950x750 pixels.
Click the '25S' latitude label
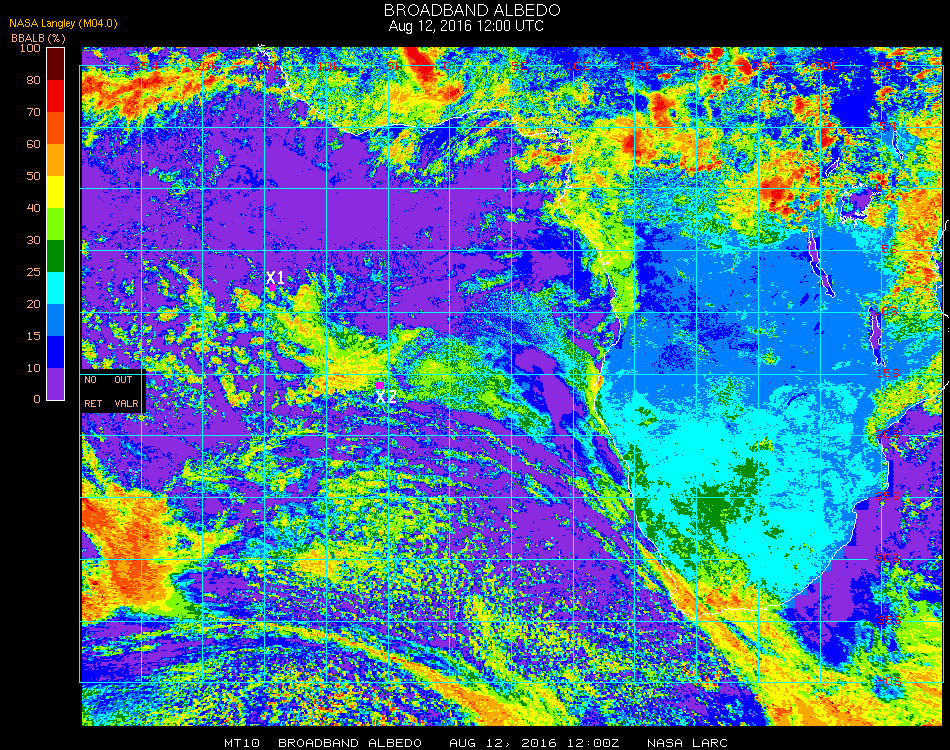coord(888,497)
